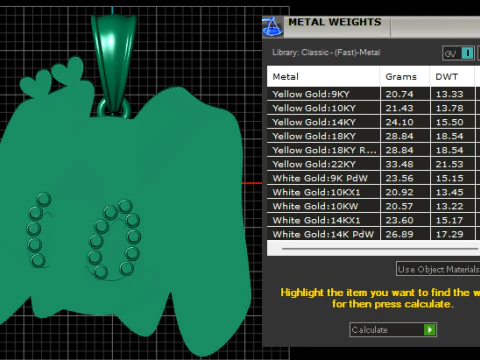The width and height of the screenshot is (480, 360).
Task: Select the White Gold:10KX1 row
Action: click(x=373, y=192)
